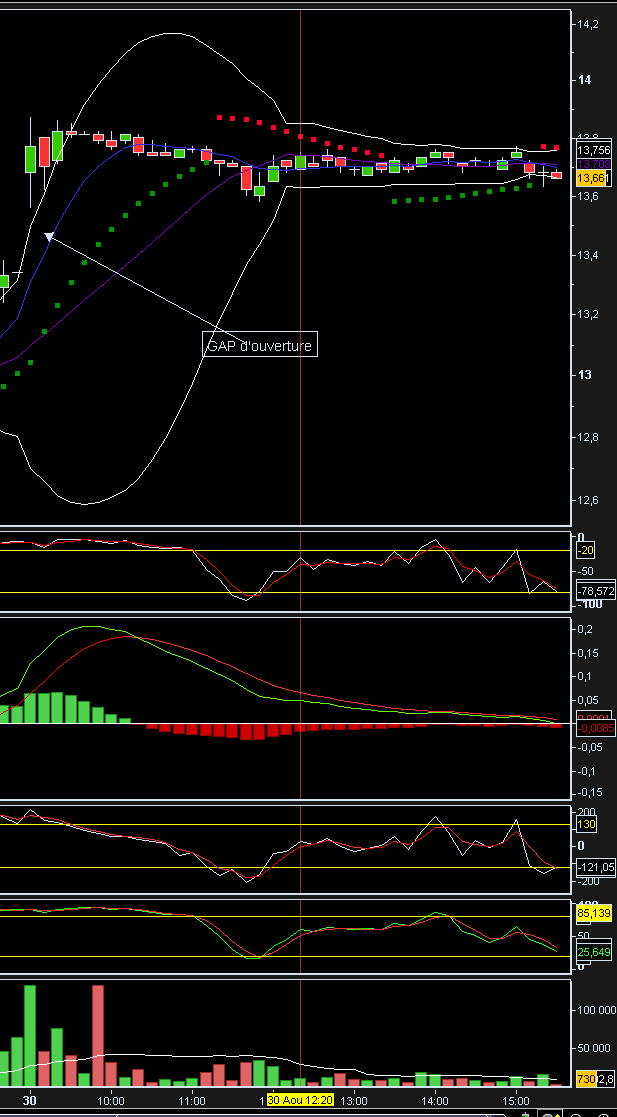
Task: Click the -78,572 oscillator value label
Action: (595, 591)
